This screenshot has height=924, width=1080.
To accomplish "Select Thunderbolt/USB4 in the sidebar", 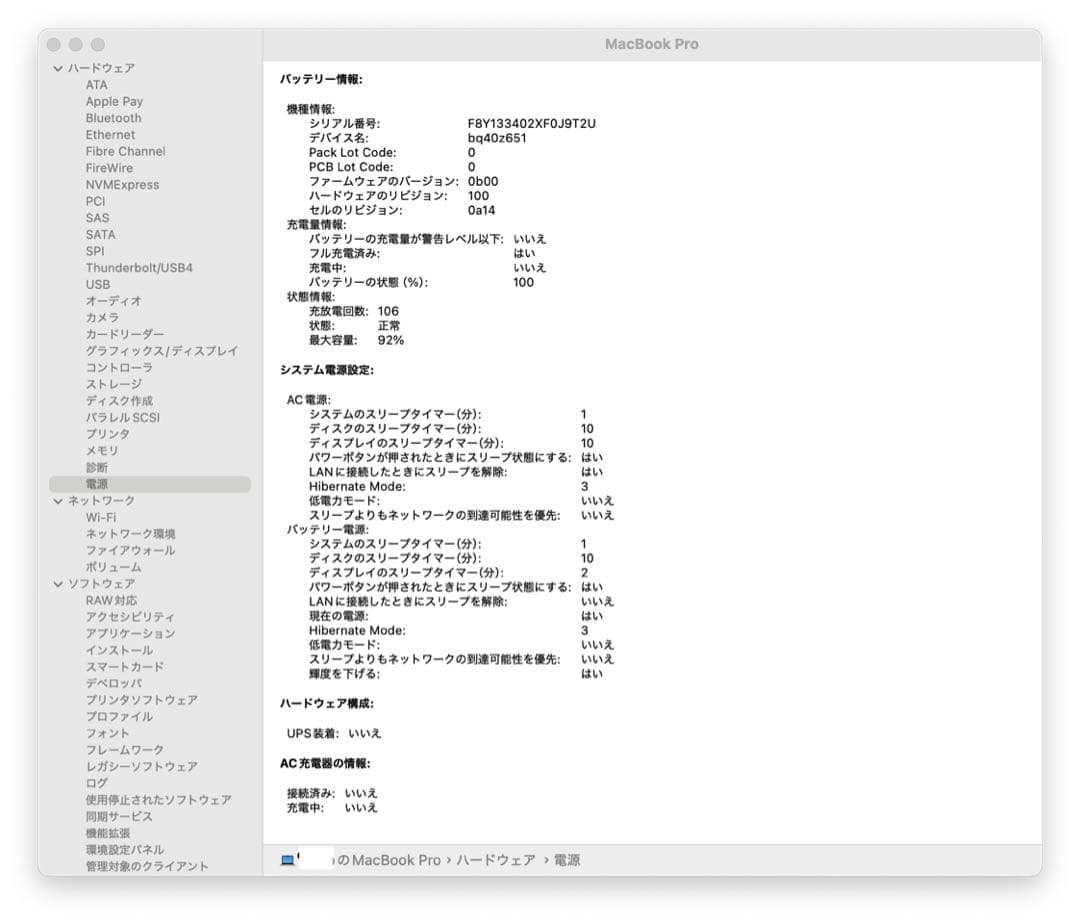I will [141, 267].
